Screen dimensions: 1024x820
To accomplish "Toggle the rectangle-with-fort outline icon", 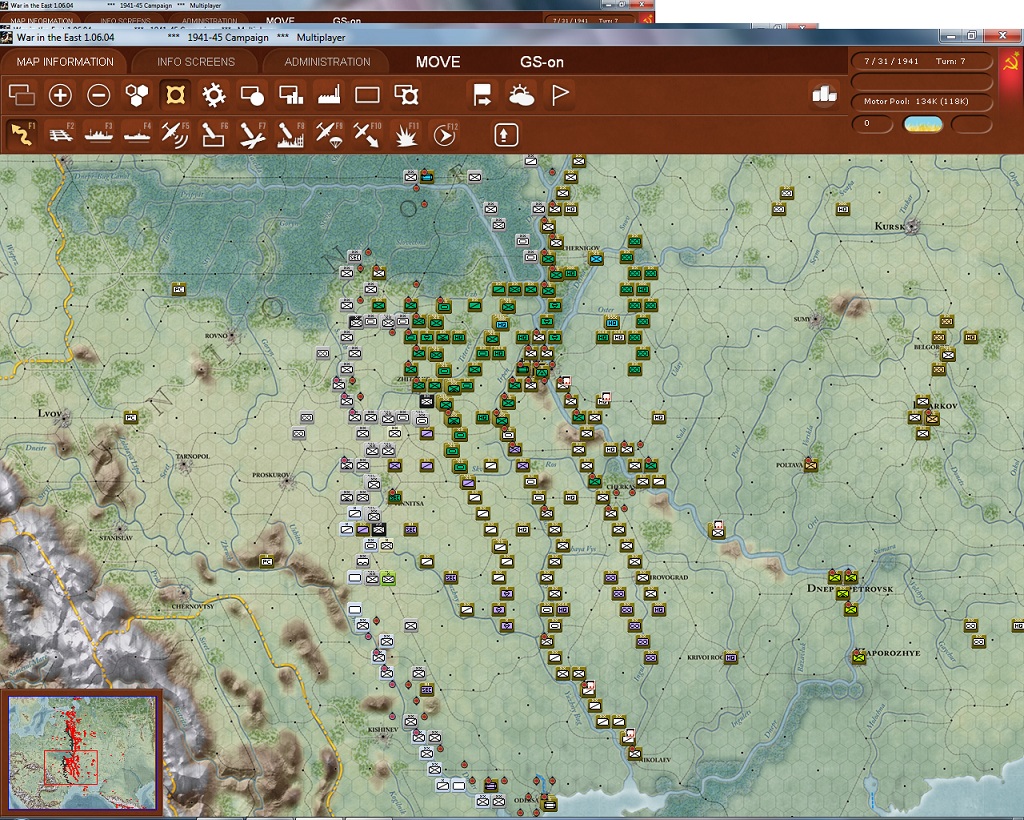I will tap(406, 95).
